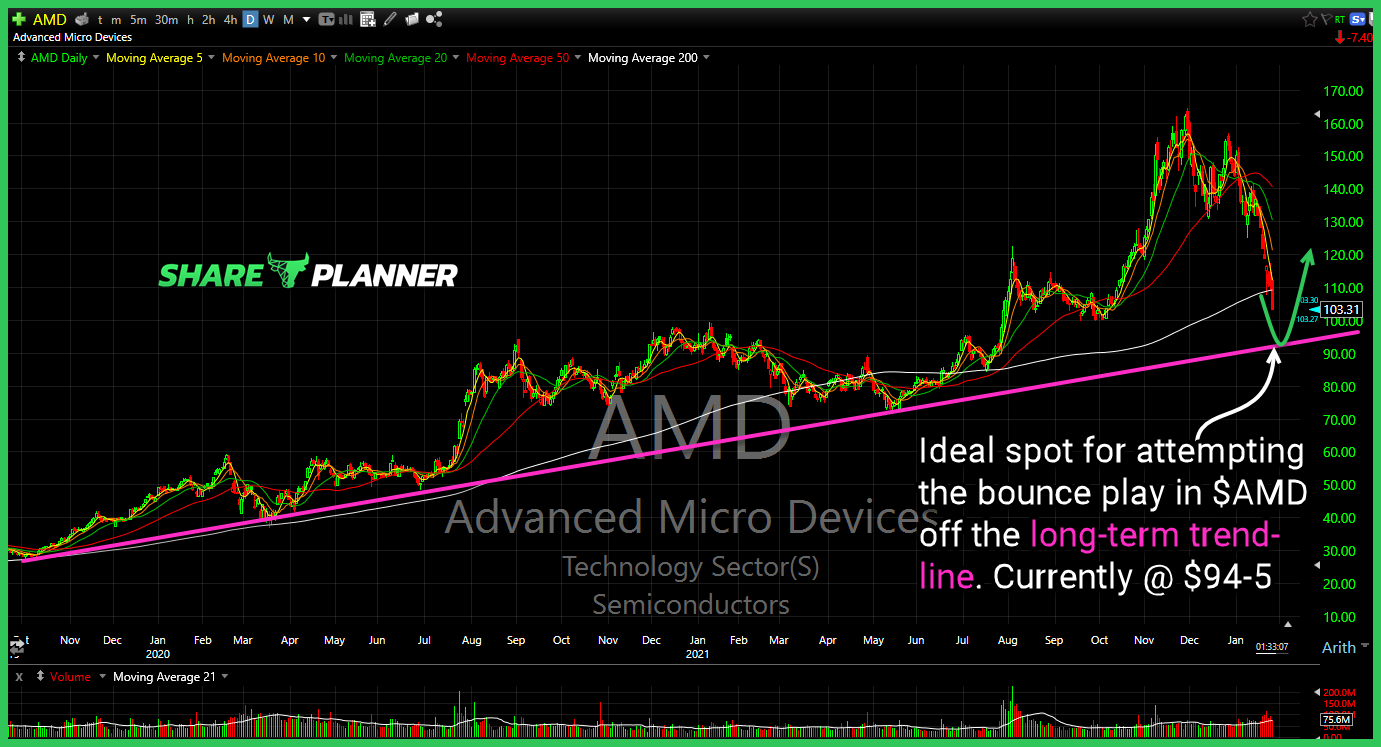Click the printer icon beside AMD symbol
This screenshot has height=747, width=1381.
82,19
